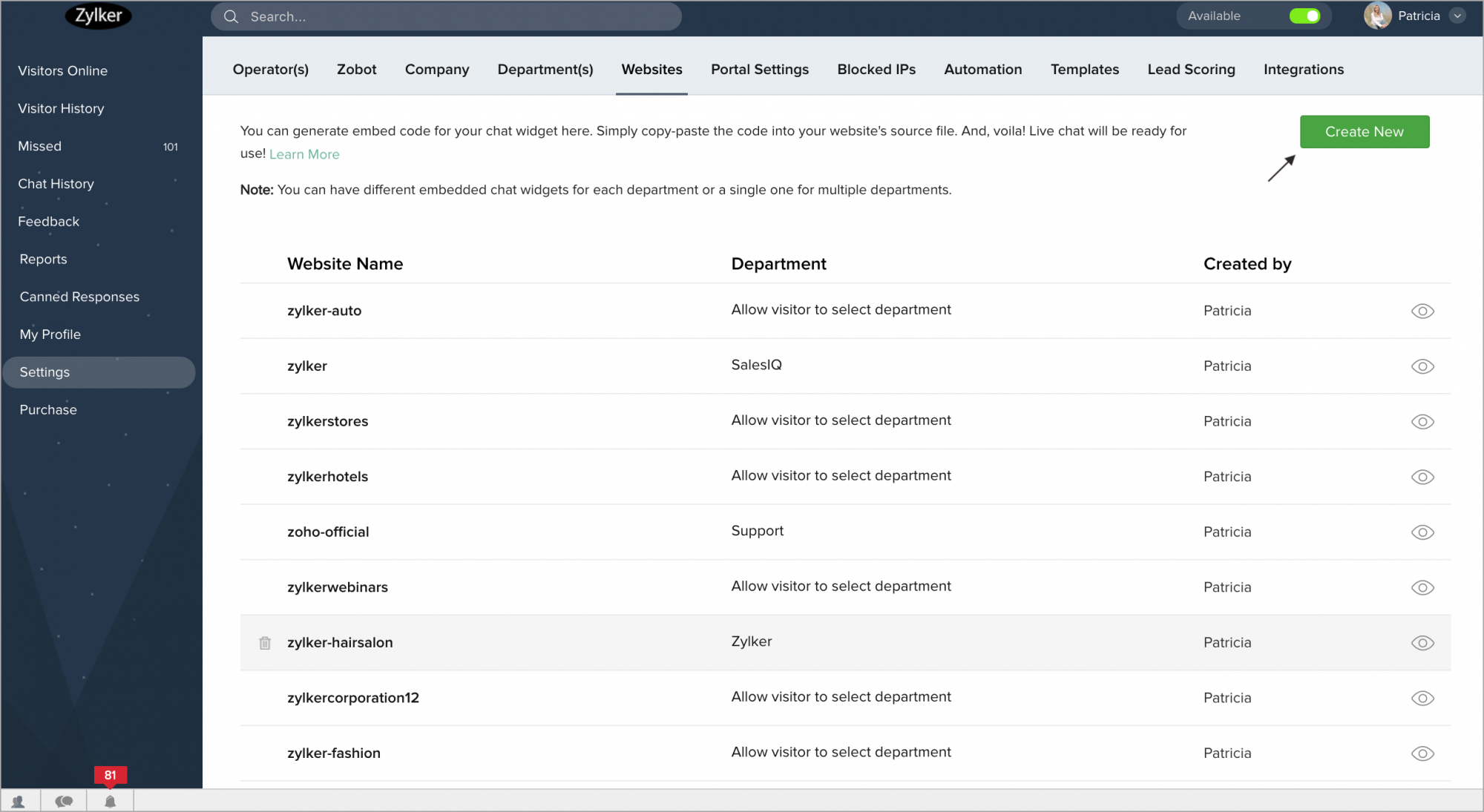Open the Lead Scoring tab
The image size is (1484, 812).
pyautogui.click(x=1191, y=69)
